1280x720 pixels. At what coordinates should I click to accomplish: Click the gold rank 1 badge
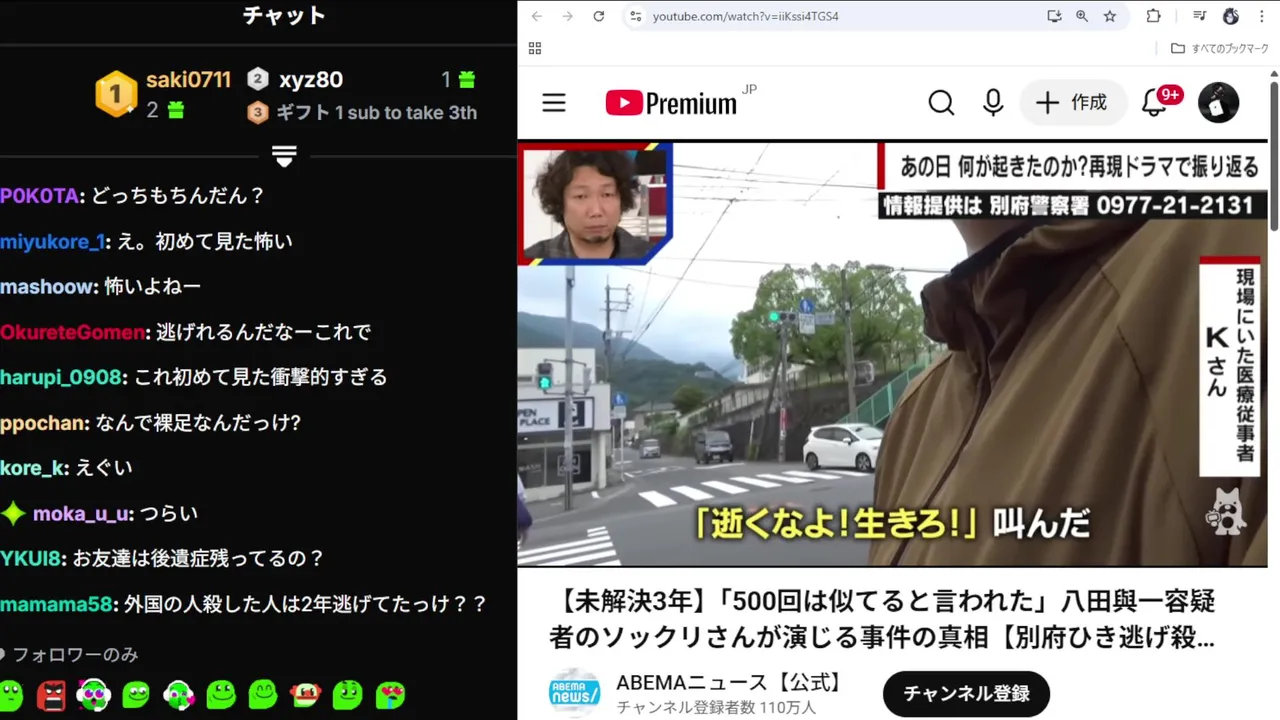[116, 94]
